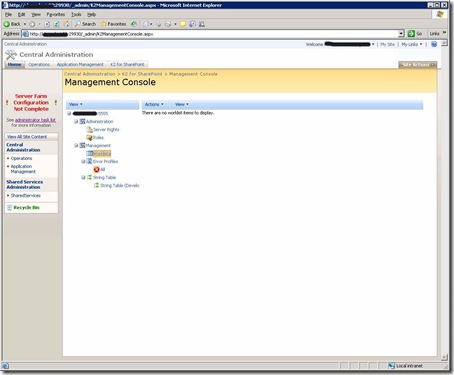The image size is (454, 375).
Task: Open the File menu
Action: (x=8, y=14)
